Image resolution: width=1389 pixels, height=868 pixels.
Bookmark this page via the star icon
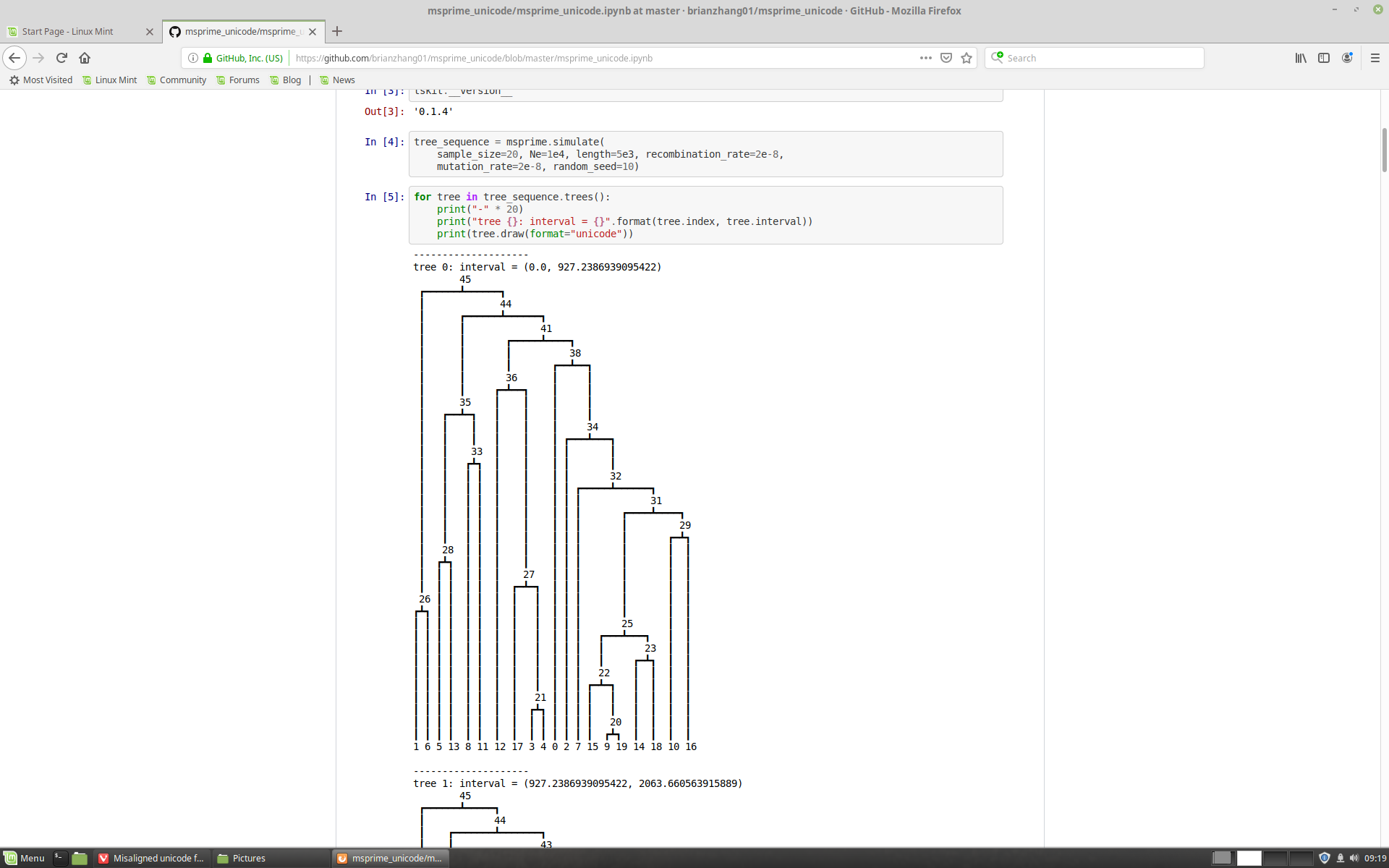point(966,58)
